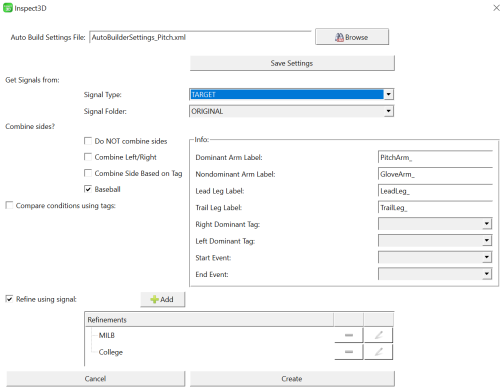Check Combine Left/Right option

click(88, 157)
